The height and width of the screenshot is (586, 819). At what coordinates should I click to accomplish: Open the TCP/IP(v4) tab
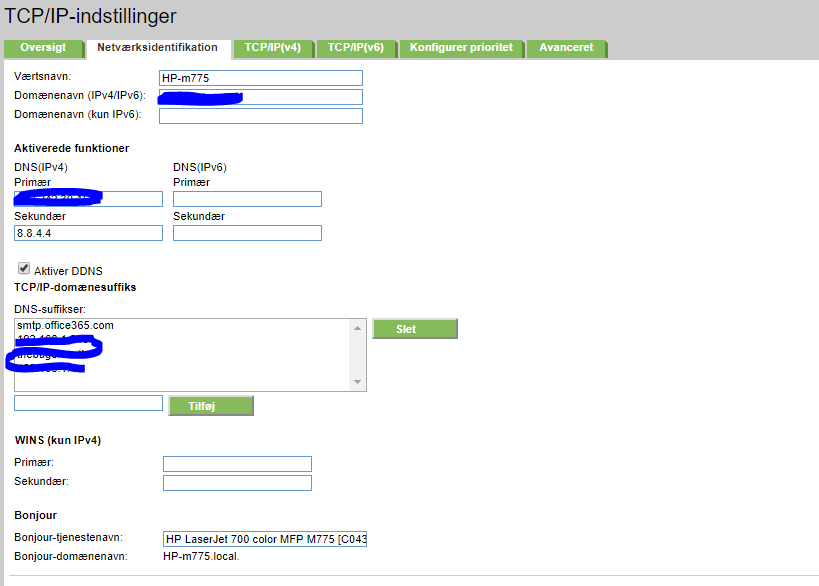pyautogui.click(x=273, y=47)
